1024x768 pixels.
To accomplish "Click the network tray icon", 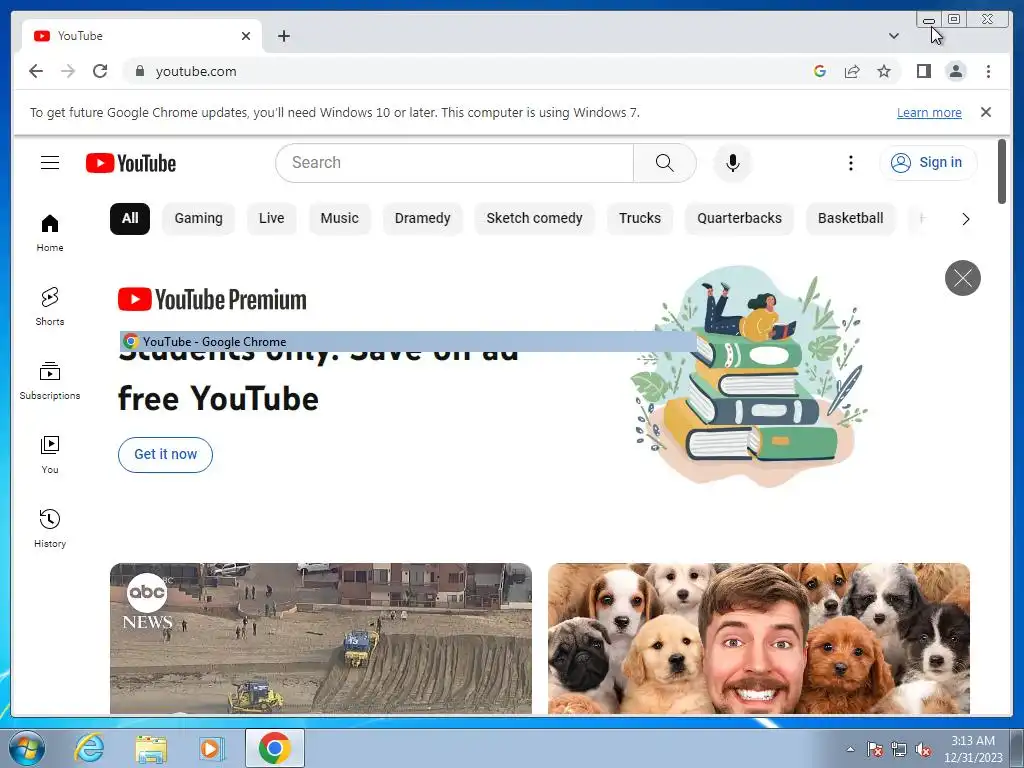I will click(x=899, y=749).
